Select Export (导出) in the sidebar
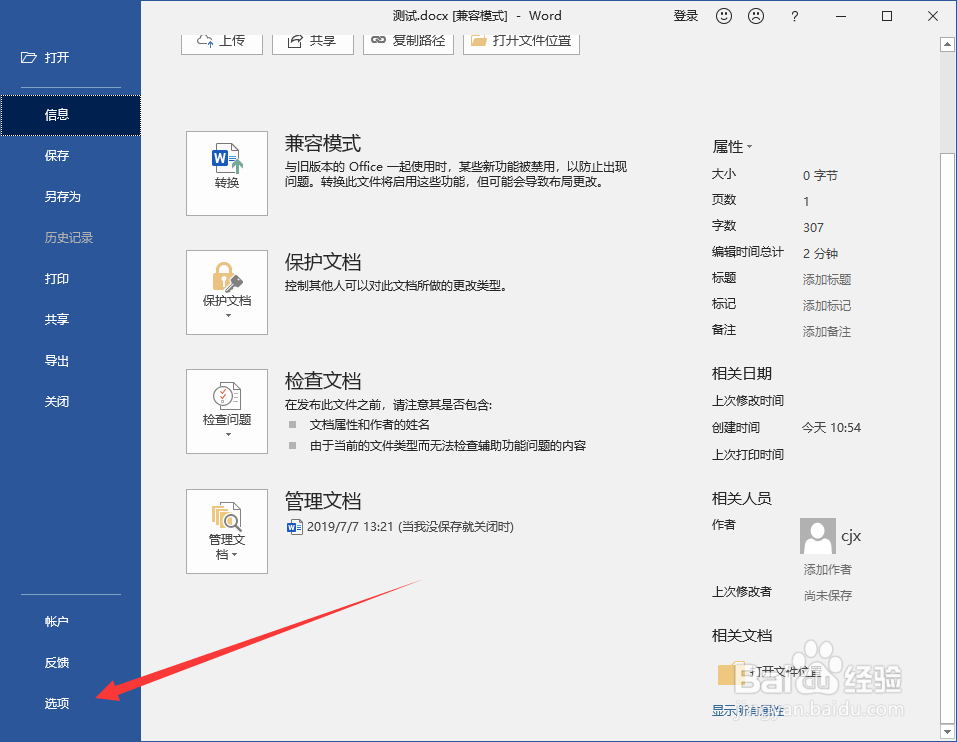957x742 pixels. [x=71, y=361]
